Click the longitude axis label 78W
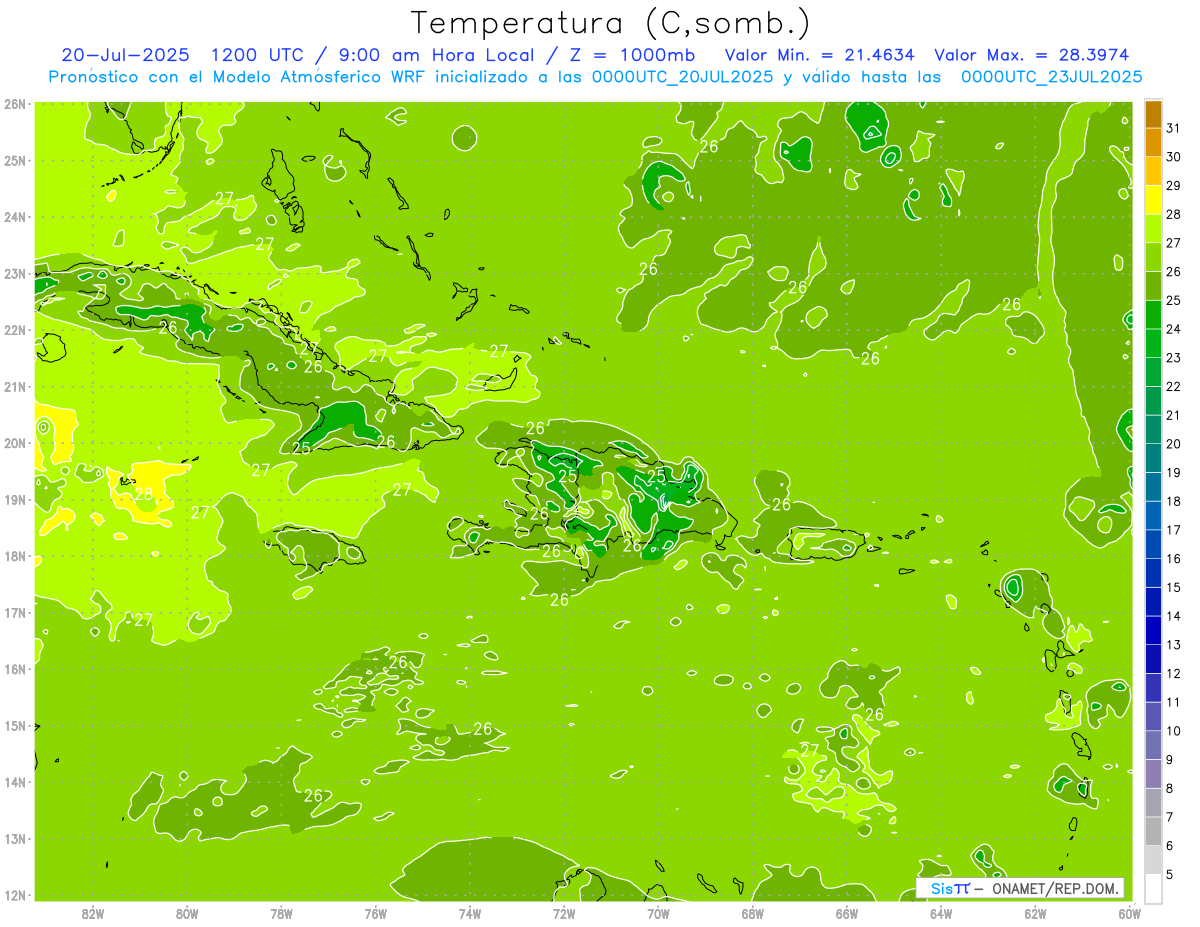 pyautogui.click(x=281, y=912)
